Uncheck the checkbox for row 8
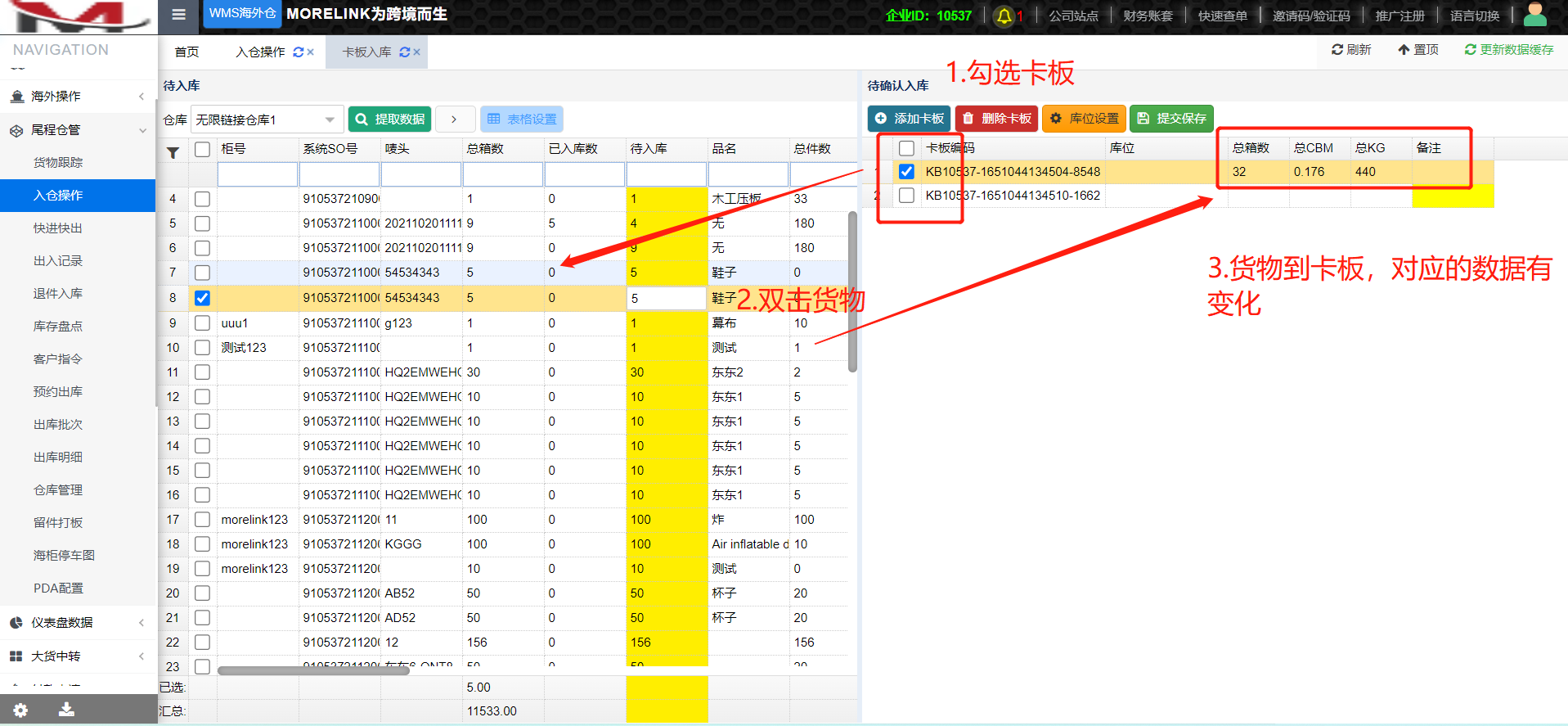 (202, 298)
